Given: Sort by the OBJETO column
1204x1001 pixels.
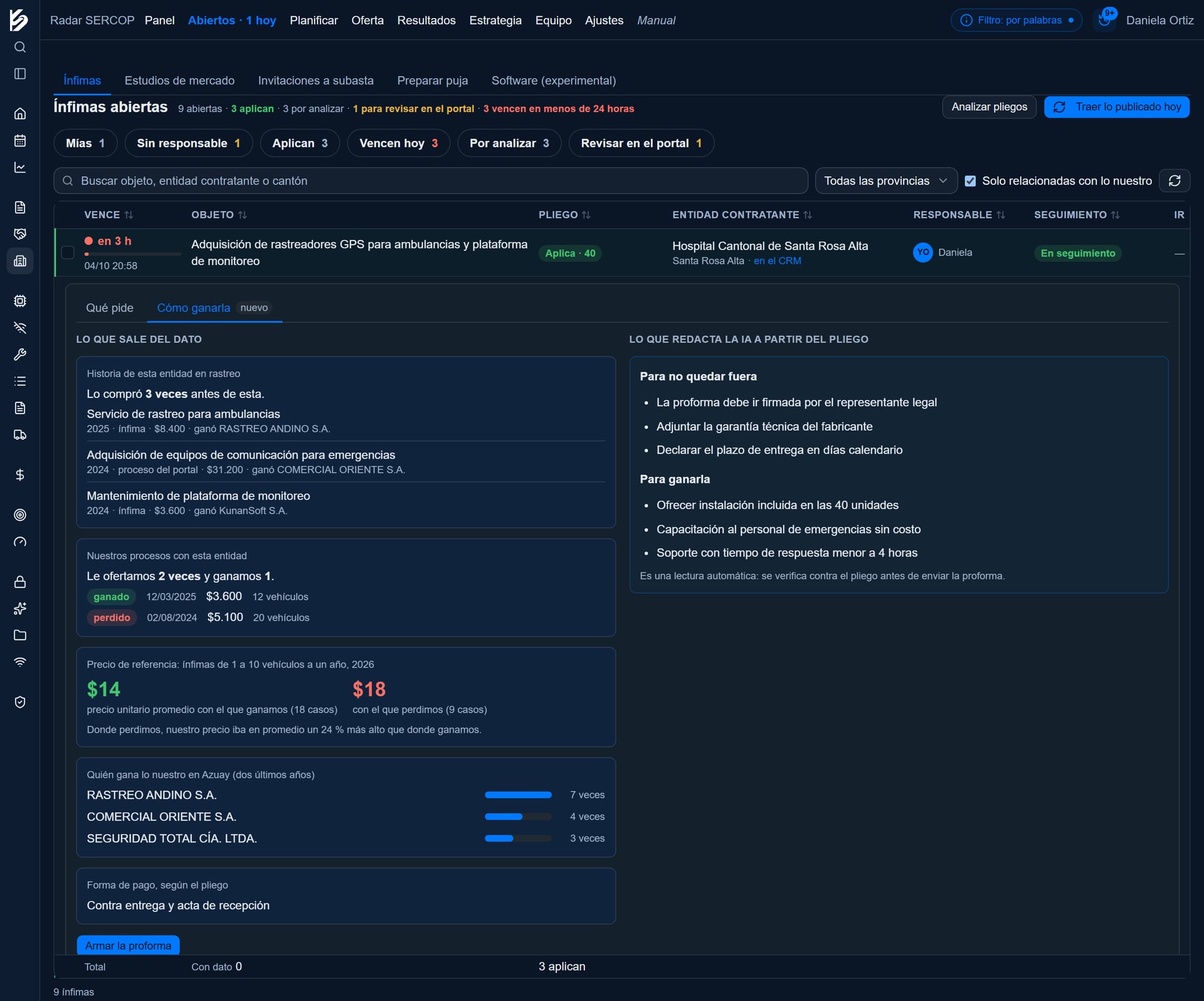Looking at the screenshot, I should click(x=219, y=215).
